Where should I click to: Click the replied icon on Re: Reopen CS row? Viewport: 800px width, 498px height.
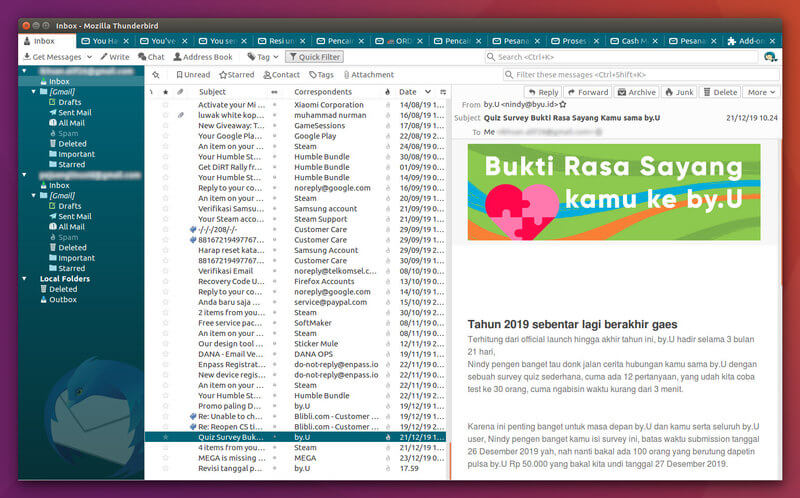pyautogui.click(x=193, y=427)
